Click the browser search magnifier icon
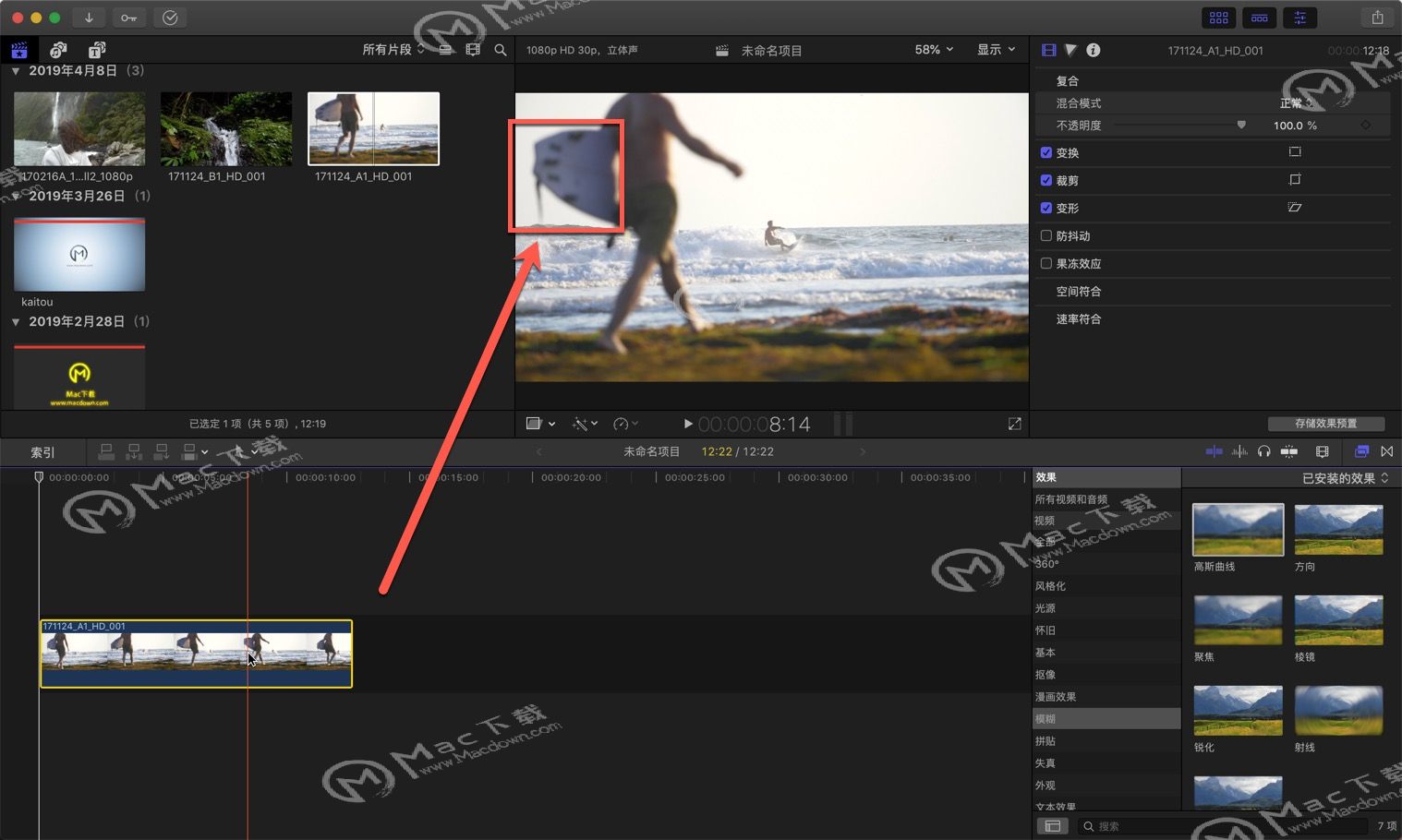This screenshot has height=840, width=1402. click(x=501, y=50)
